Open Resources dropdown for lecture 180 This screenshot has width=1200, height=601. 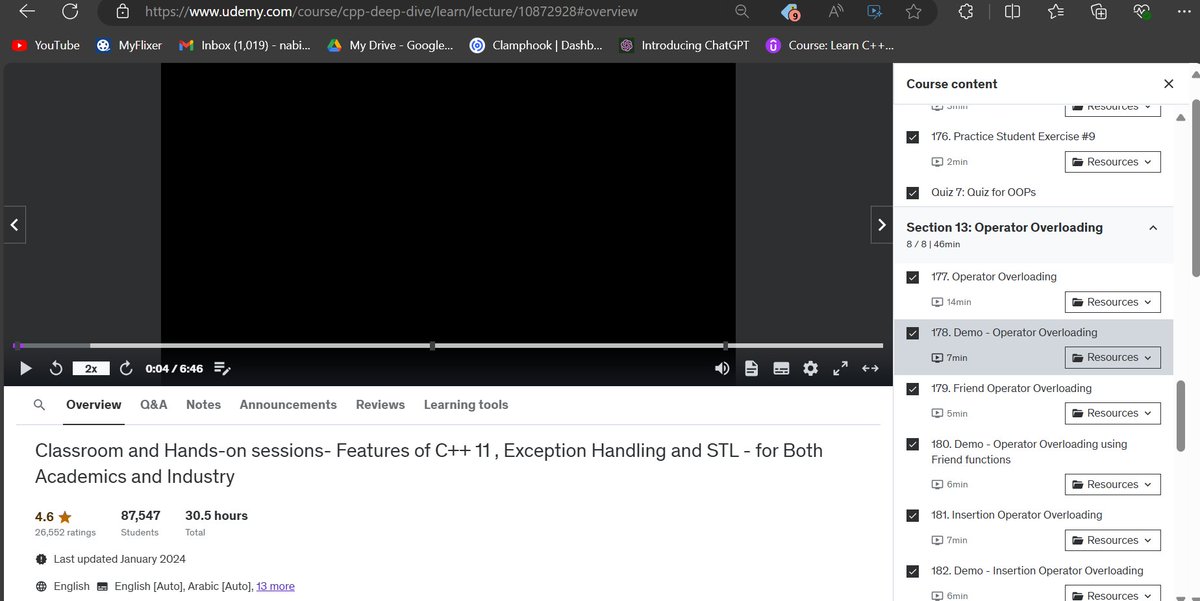click(1112, 485)
